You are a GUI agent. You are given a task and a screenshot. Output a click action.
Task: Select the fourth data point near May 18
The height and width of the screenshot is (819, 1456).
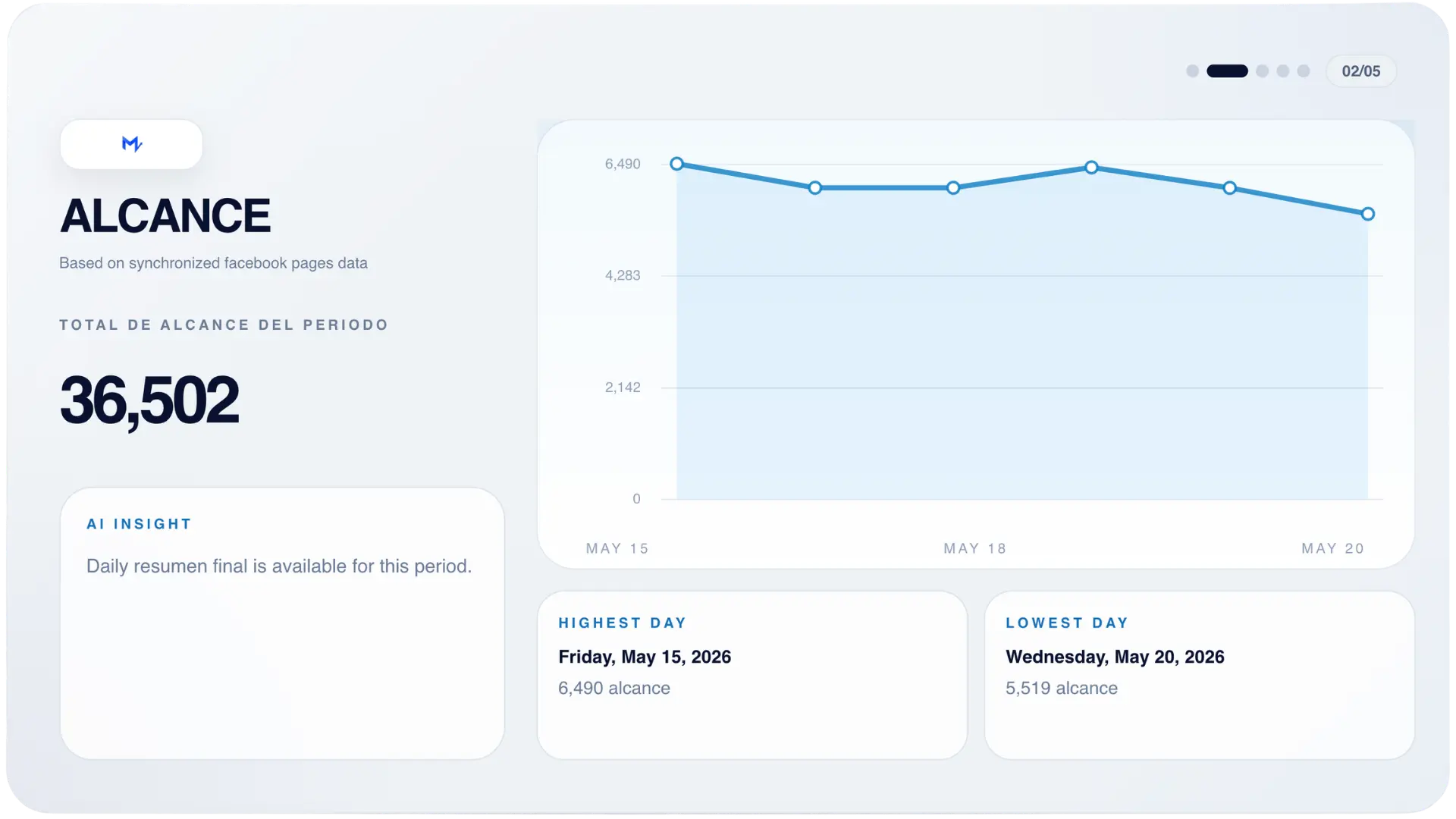1091,168
